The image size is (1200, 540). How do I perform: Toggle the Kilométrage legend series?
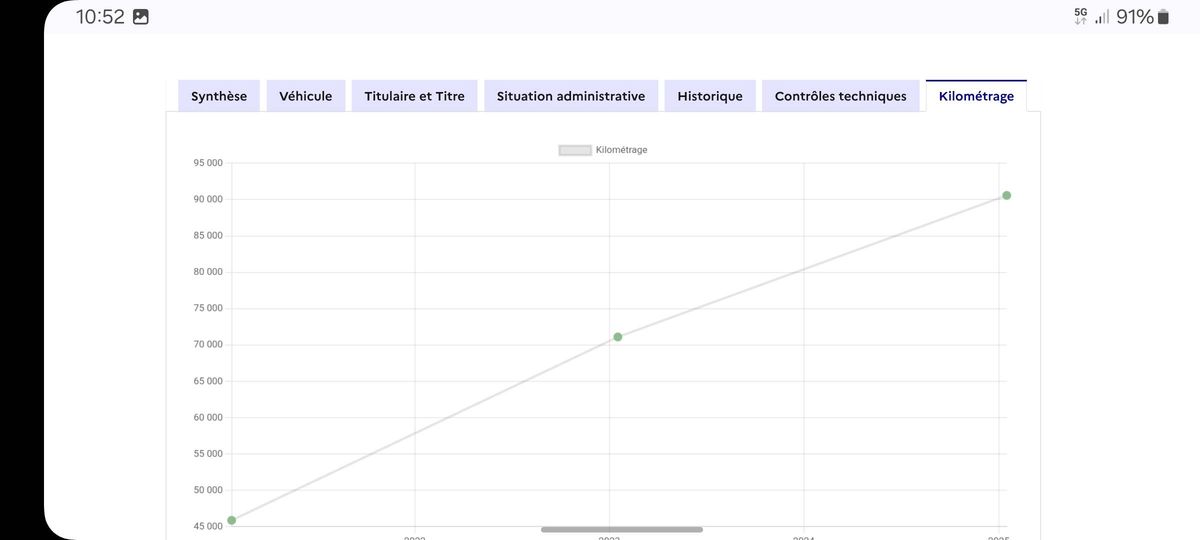coord(603,150)
